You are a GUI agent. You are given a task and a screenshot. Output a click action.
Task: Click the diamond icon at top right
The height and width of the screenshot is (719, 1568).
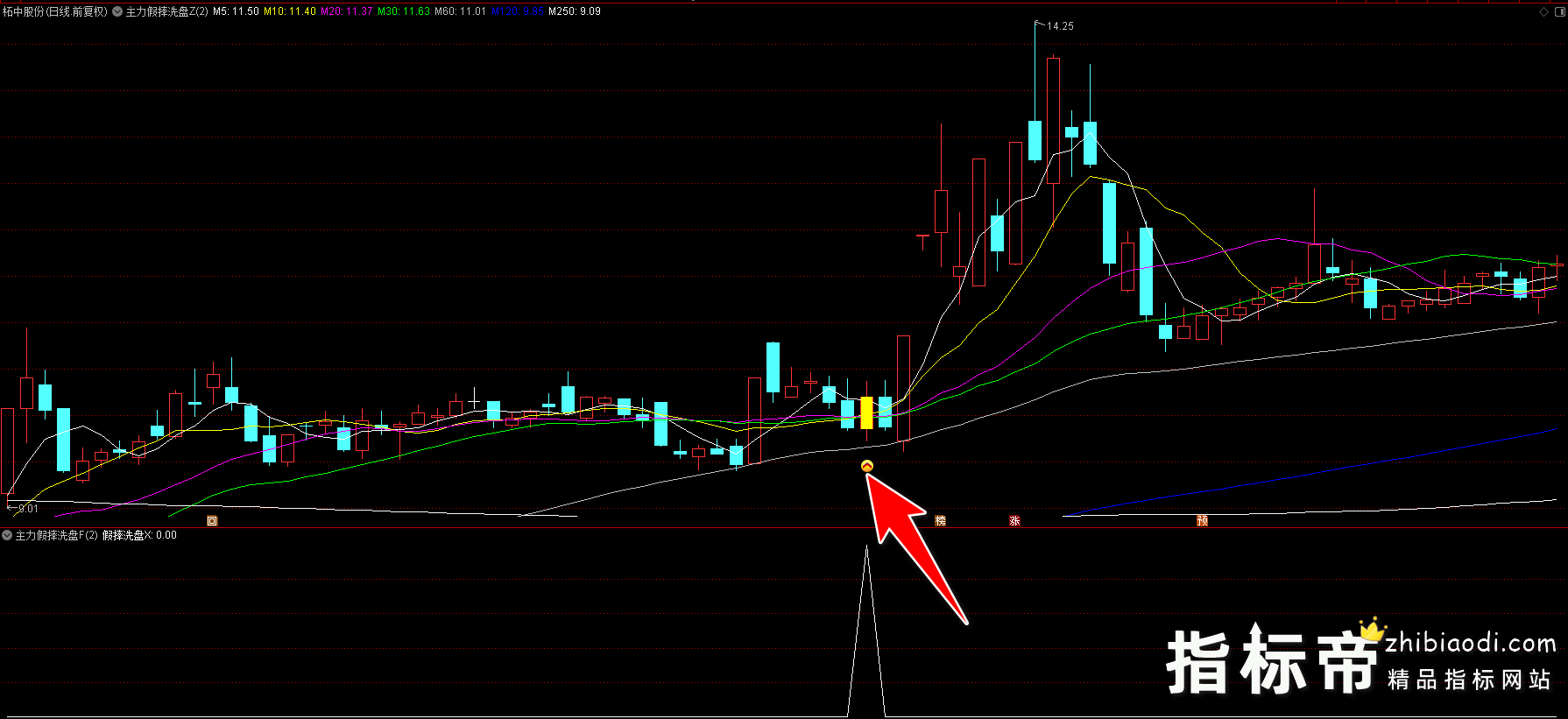[1543, 11]
